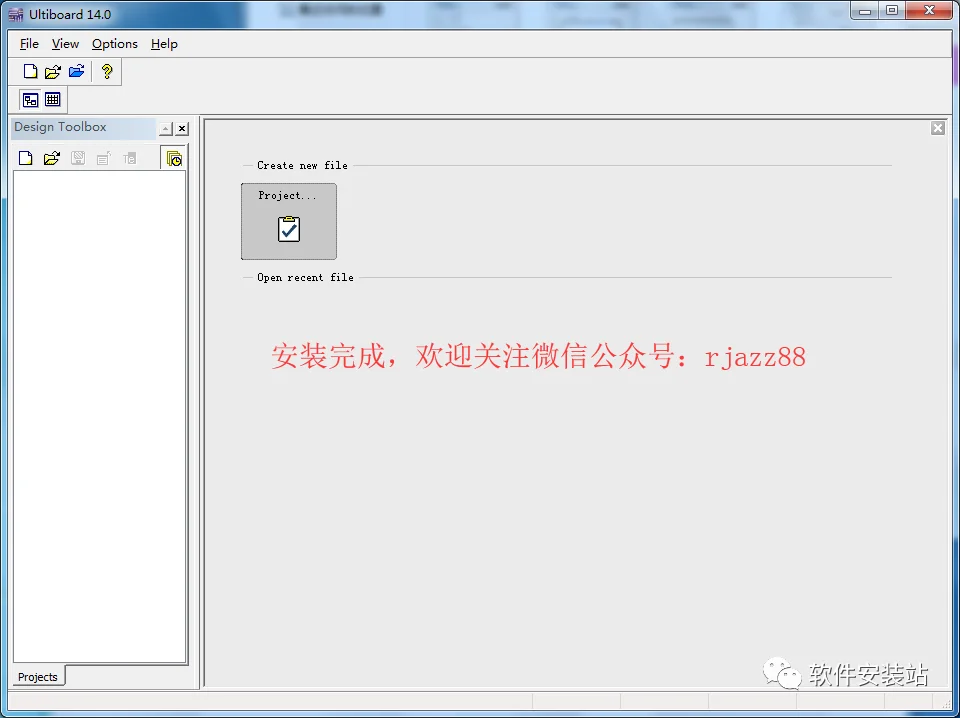Click Open folder icon inside Design Toolbox
The height and width of the screenshot is (718, 960).
[x=52, y=159]
